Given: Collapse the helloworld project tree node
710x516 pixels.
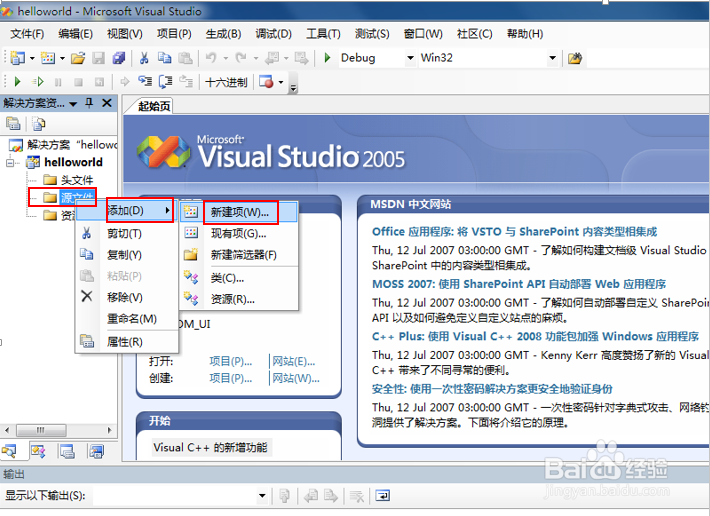Looking at the screenshot, I should (x=10, y=162).
